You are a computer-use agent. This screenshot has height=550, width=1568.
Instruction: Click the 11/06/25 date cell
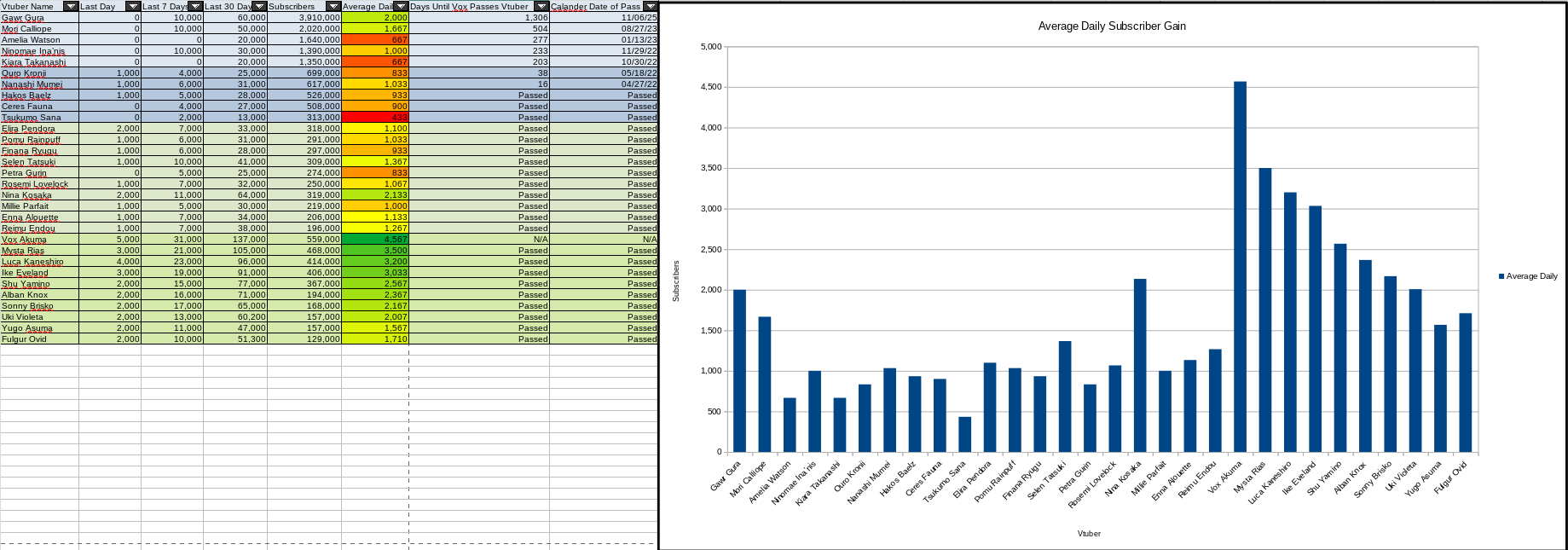pos(604,17)
